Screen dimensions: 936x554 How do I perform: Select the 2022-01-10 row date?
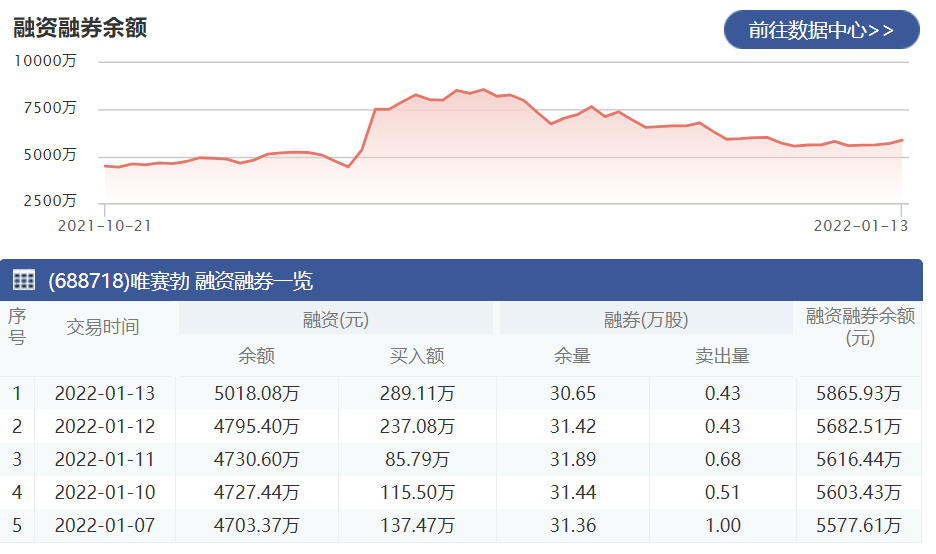point(104,492)
